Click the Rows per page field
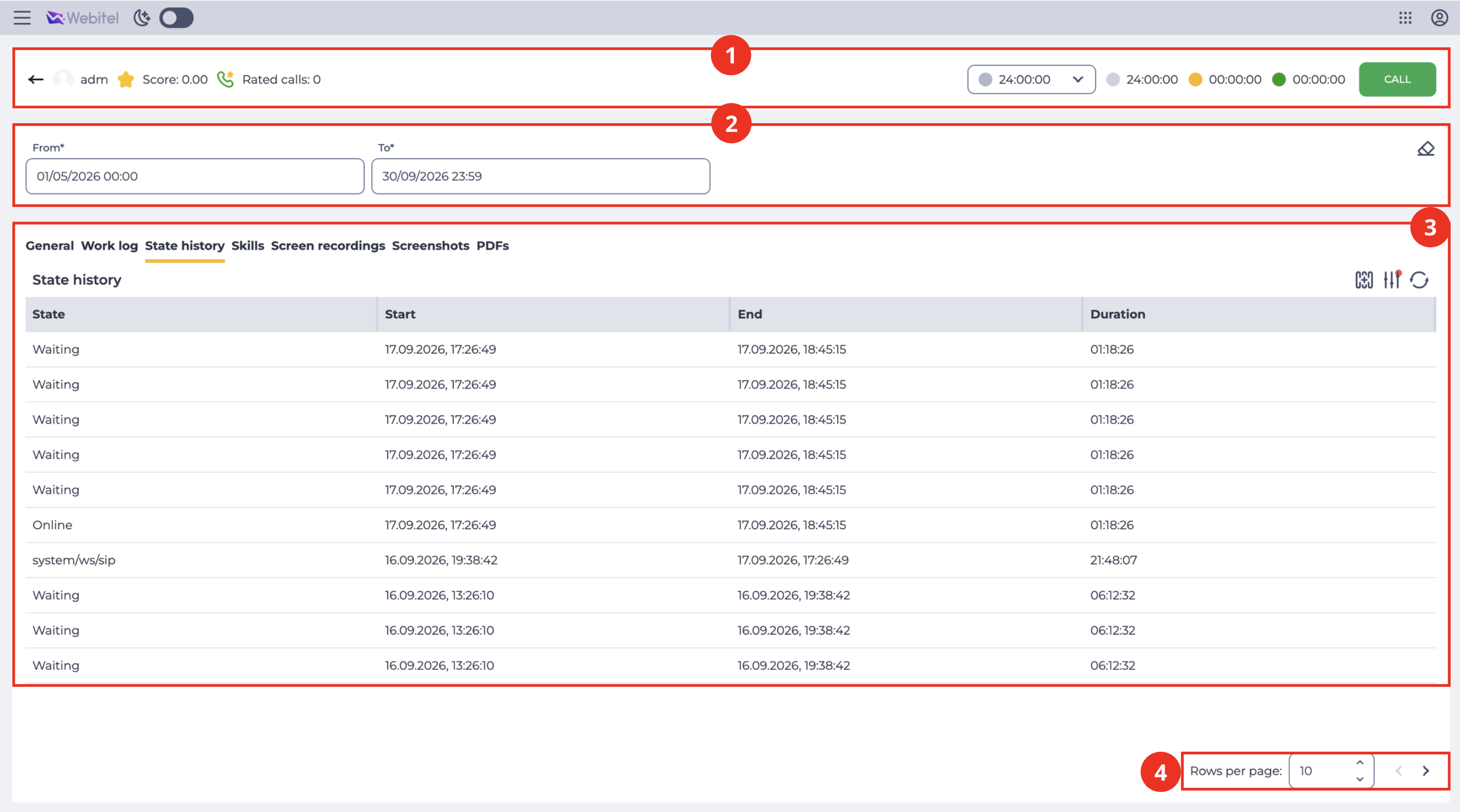 pos(1331,771)
